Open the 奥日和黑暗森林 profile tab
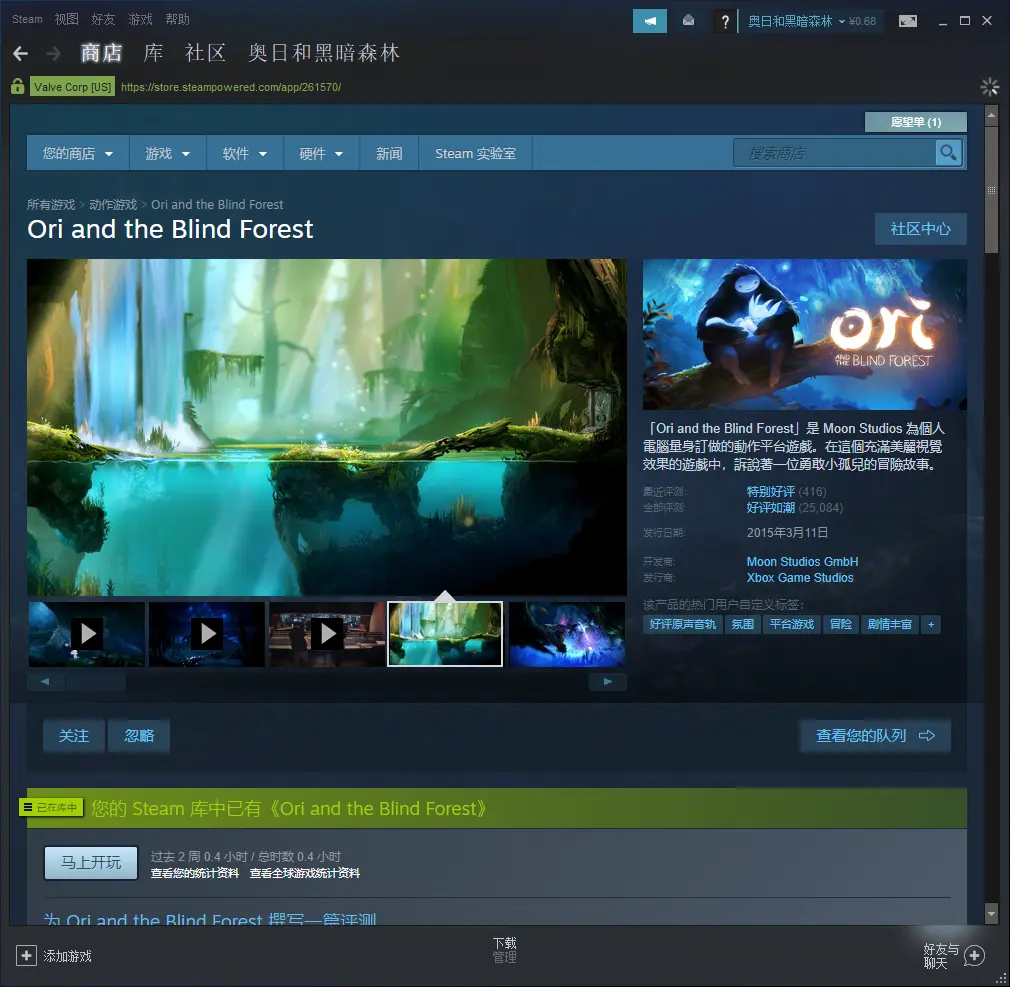This screenshot has height=987, width=1010. (x=324, y=53)
